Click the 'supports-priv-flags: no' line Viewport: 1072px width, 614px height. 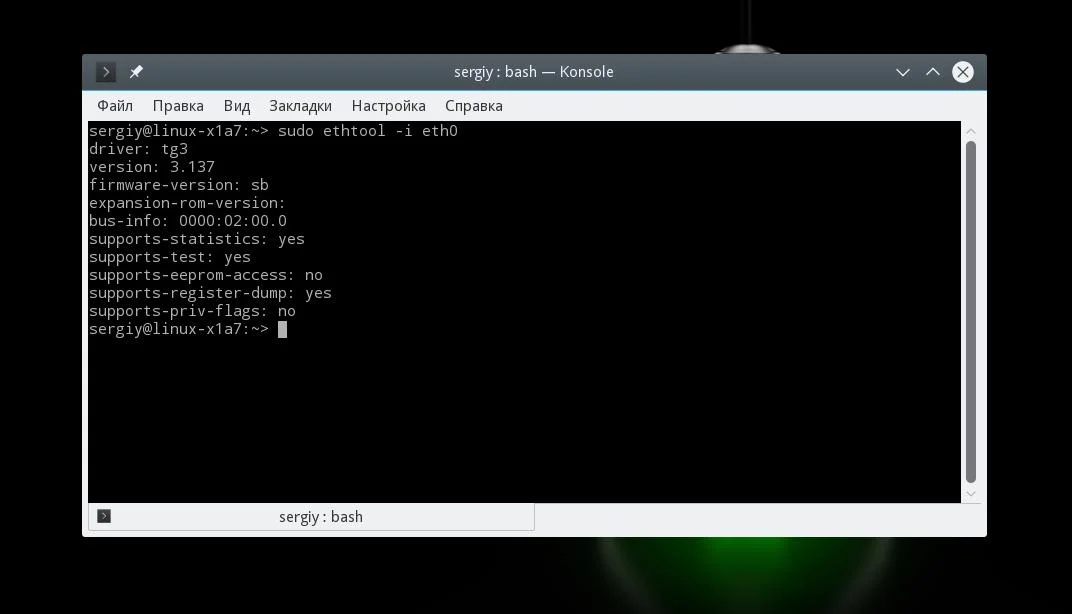192,311
